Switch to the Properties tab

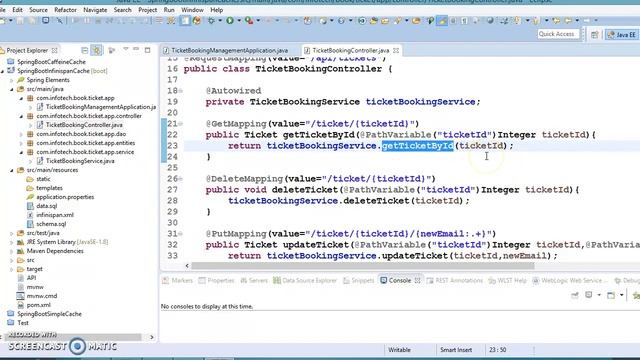[216, 280]
